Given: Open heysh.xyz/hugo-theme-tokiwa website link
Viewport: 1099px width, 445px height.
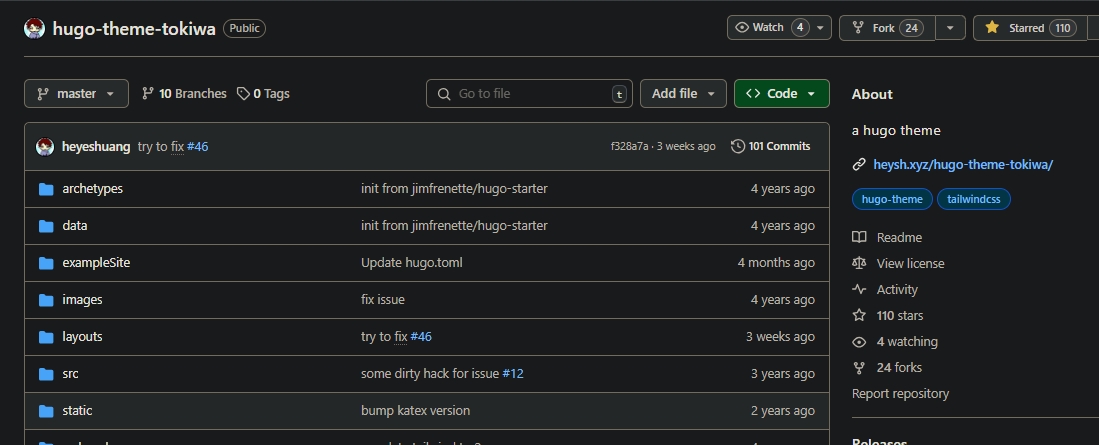Looking at the screenshot, I should (x=963, y=164).
